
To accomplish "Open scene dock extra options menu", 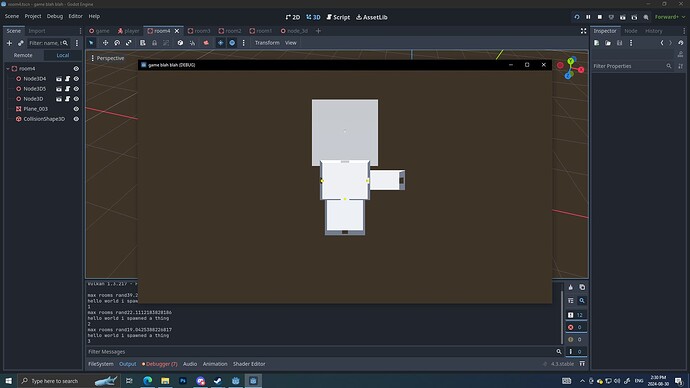I will click(x=77, y=43).
